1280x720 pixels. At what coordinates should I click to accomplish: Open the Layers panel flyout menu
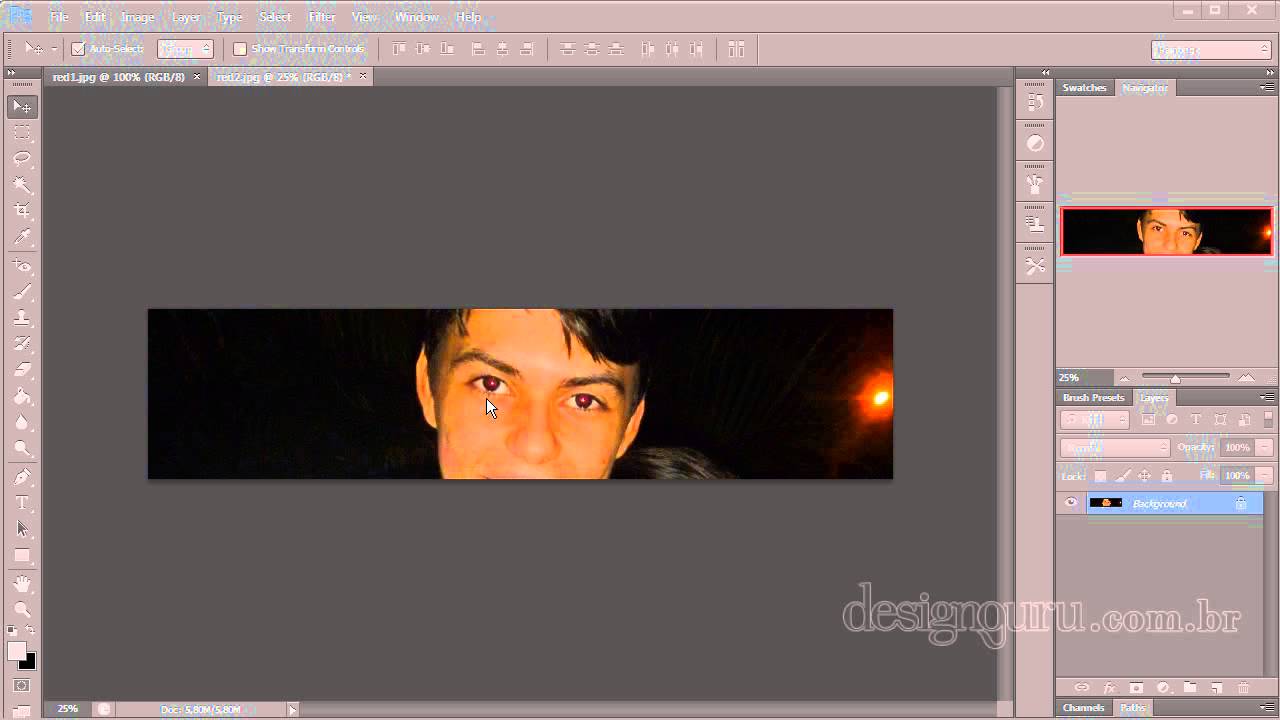click(1268, 398)
